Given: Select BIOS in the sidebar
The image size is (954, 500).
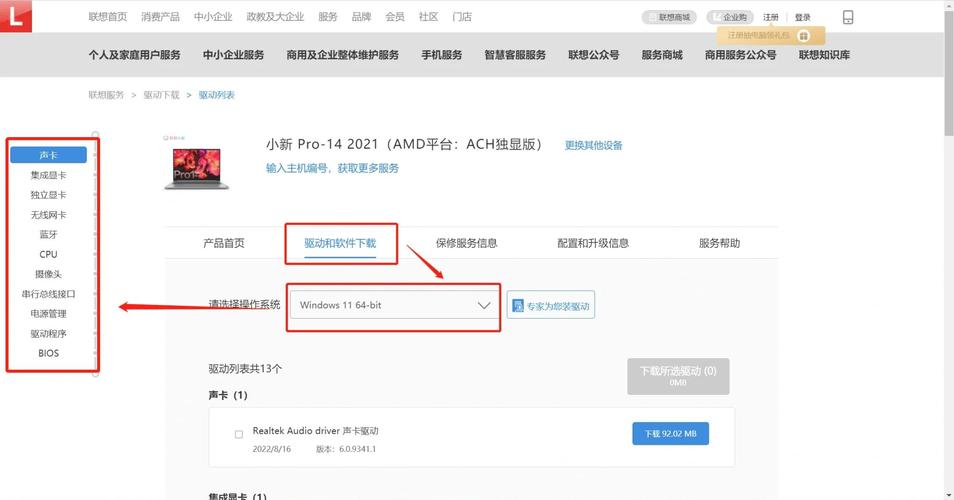Looking at the screenshot, I should 48,353.
